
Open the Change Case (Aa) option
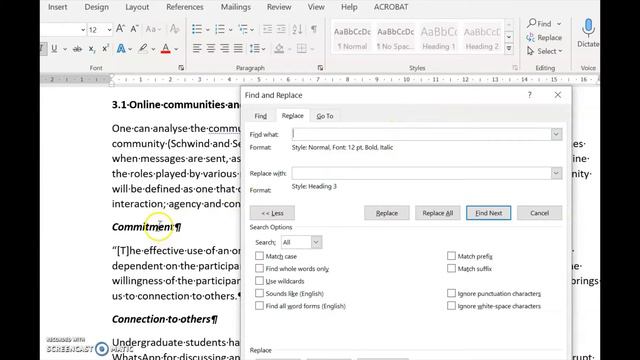tap(153, 29)
